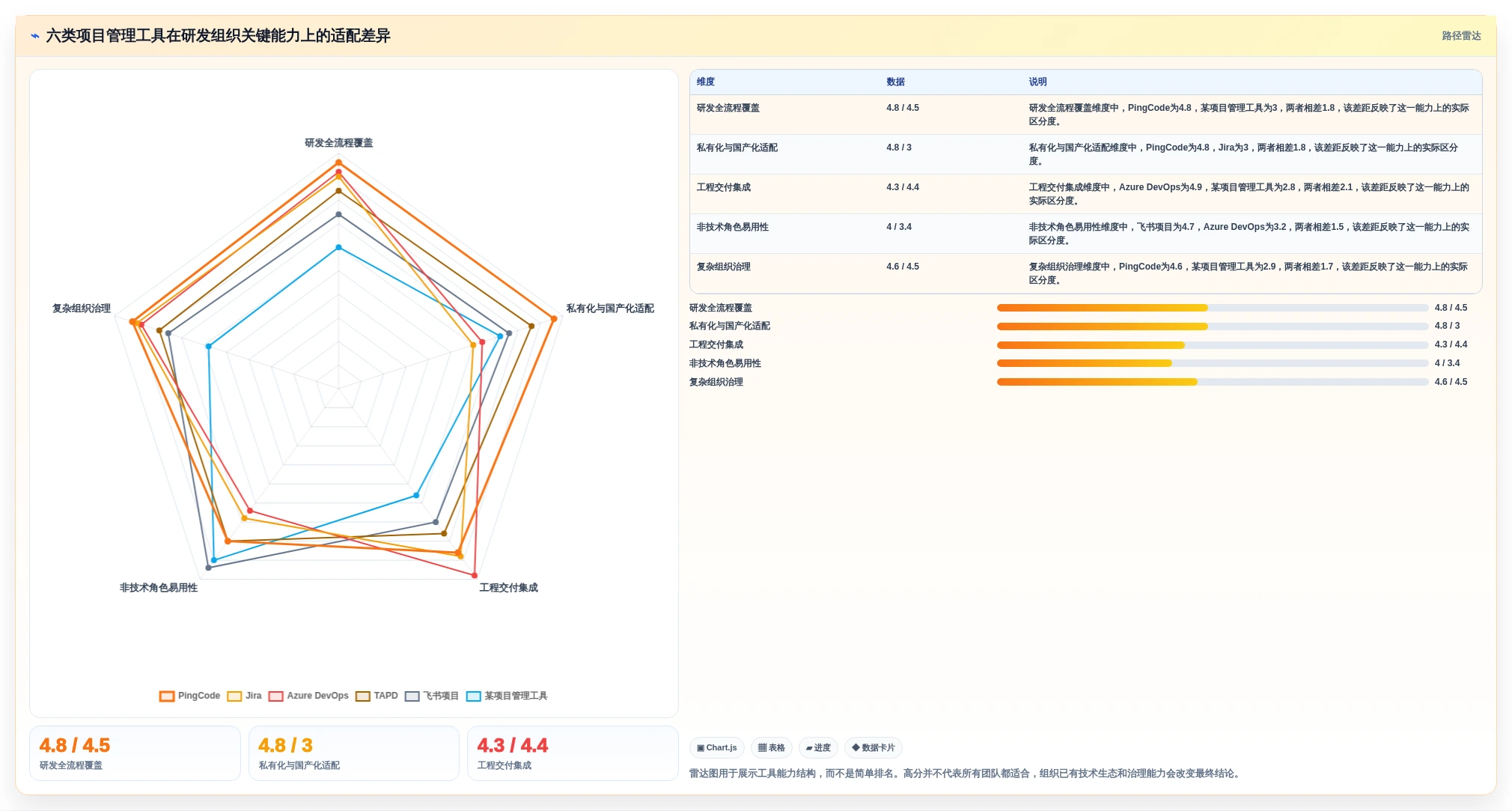The height and width of the screenshot is (811, 1512).
Task: Click the radar axis label 私有化与国产化适配
Action: click(x=610, y=309)
